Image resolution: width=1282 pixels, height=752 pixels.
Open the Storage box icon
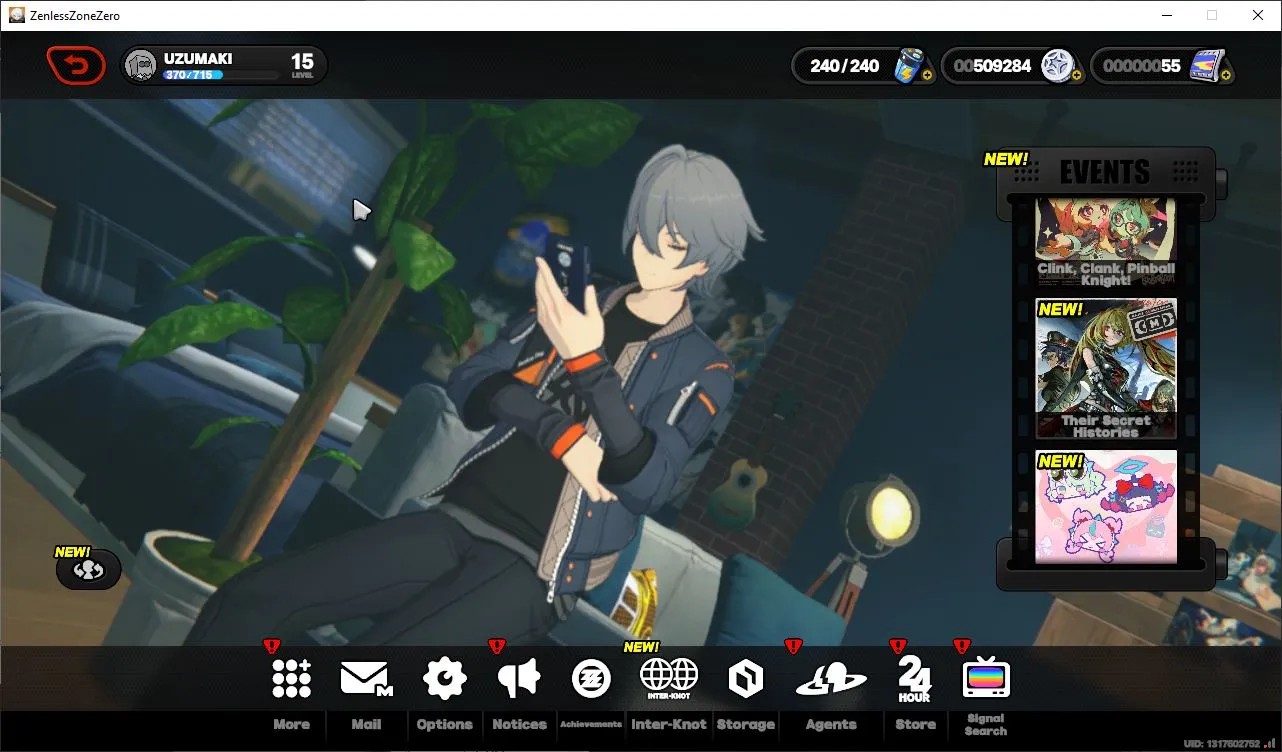tap(746, 679)
